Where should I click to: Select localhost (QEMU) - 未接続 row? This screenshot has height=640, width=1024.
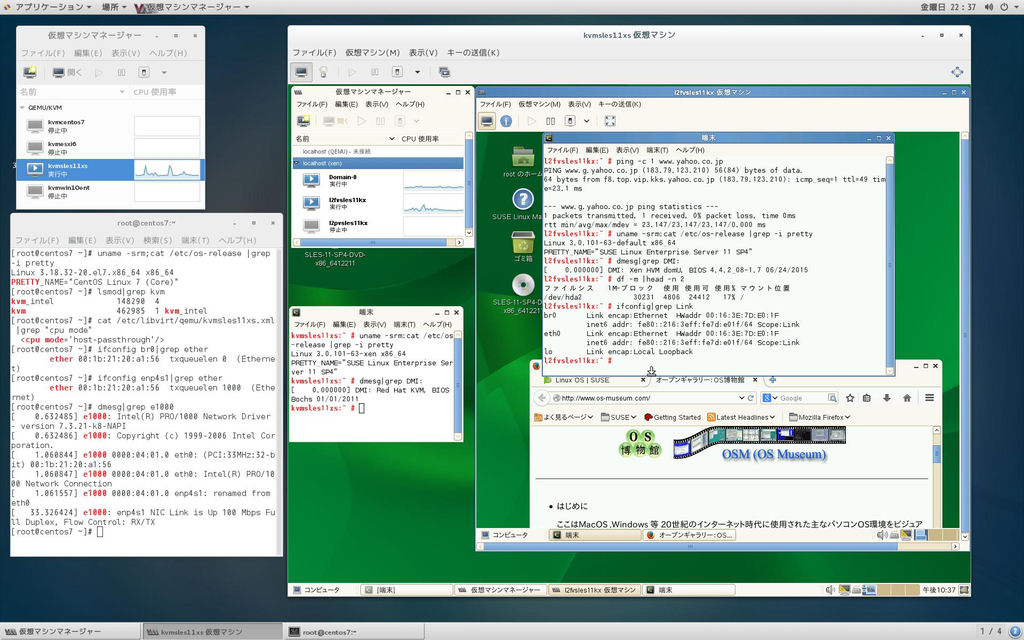tap(378, 152)
